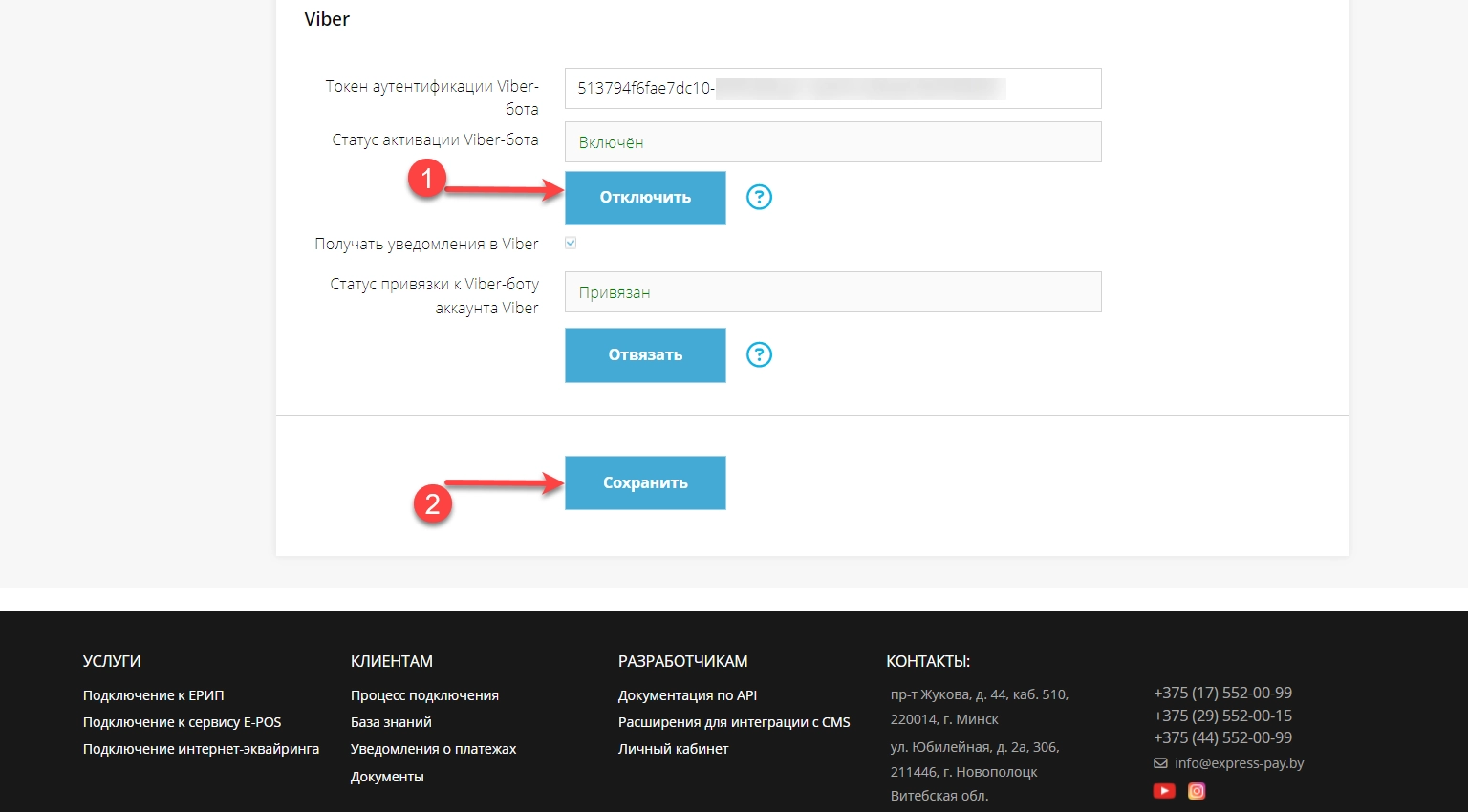
Task: Open Расширения для интеграции с CMS link
Action: (734, 722)
